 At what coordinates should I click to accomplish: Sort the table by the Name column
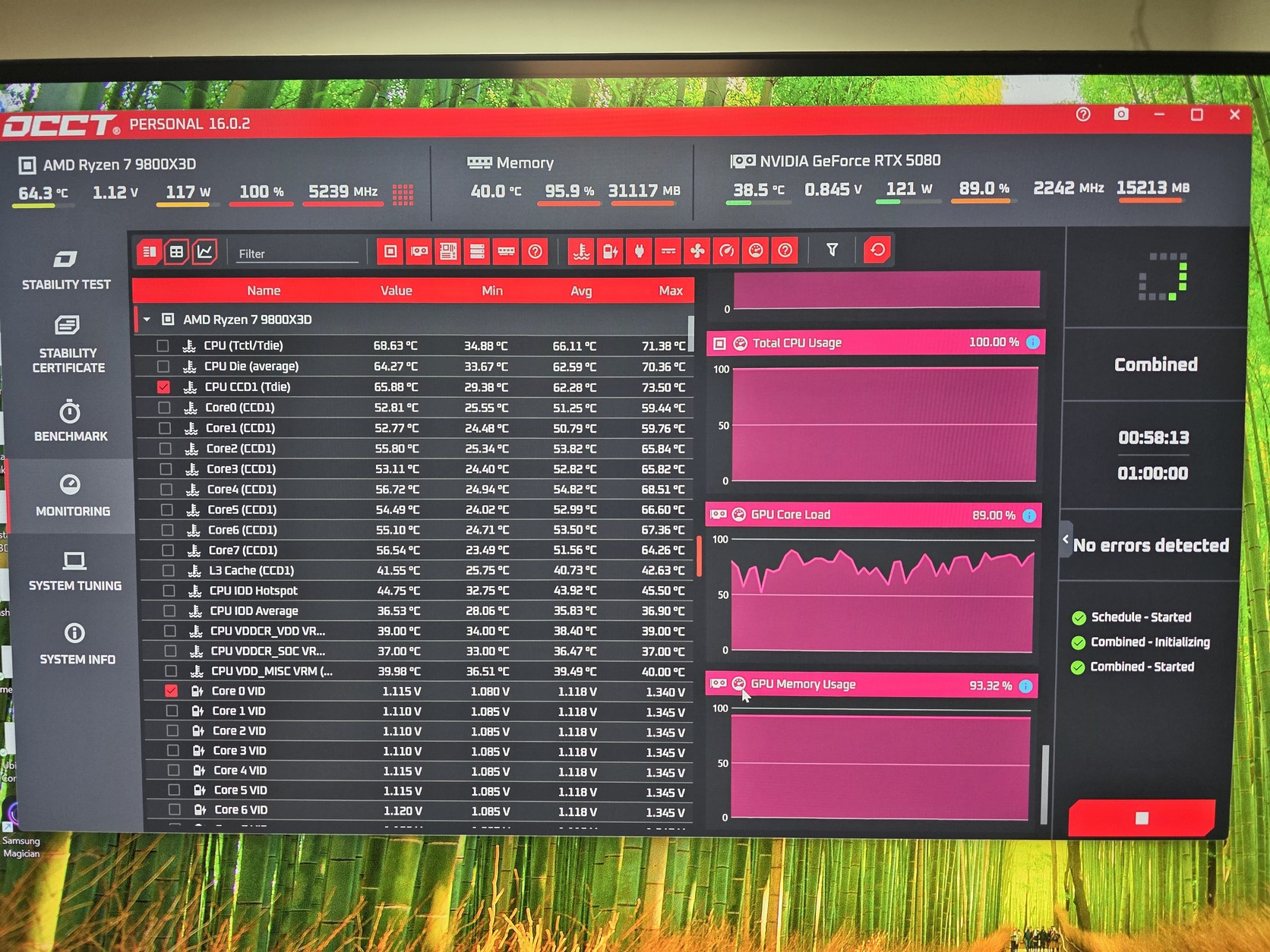(264, 291)
